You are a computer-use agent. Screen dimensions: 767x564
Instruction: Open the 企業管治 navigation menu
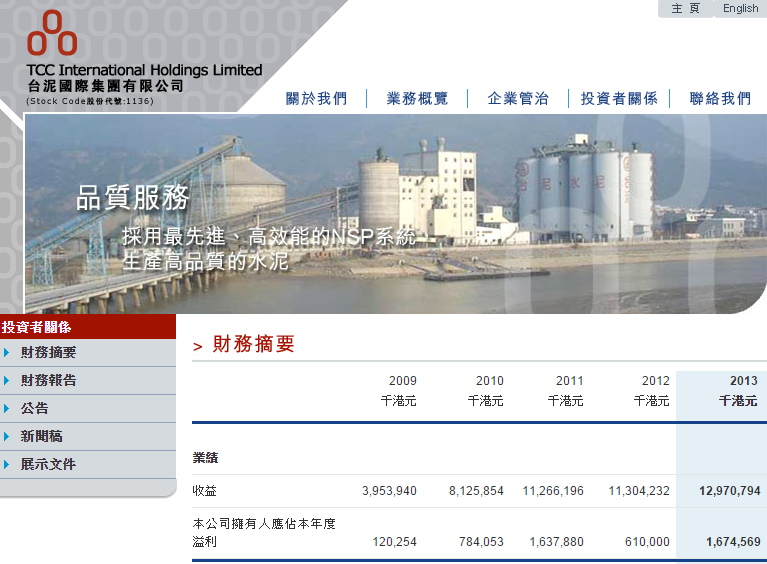click(x=518, y=98)
